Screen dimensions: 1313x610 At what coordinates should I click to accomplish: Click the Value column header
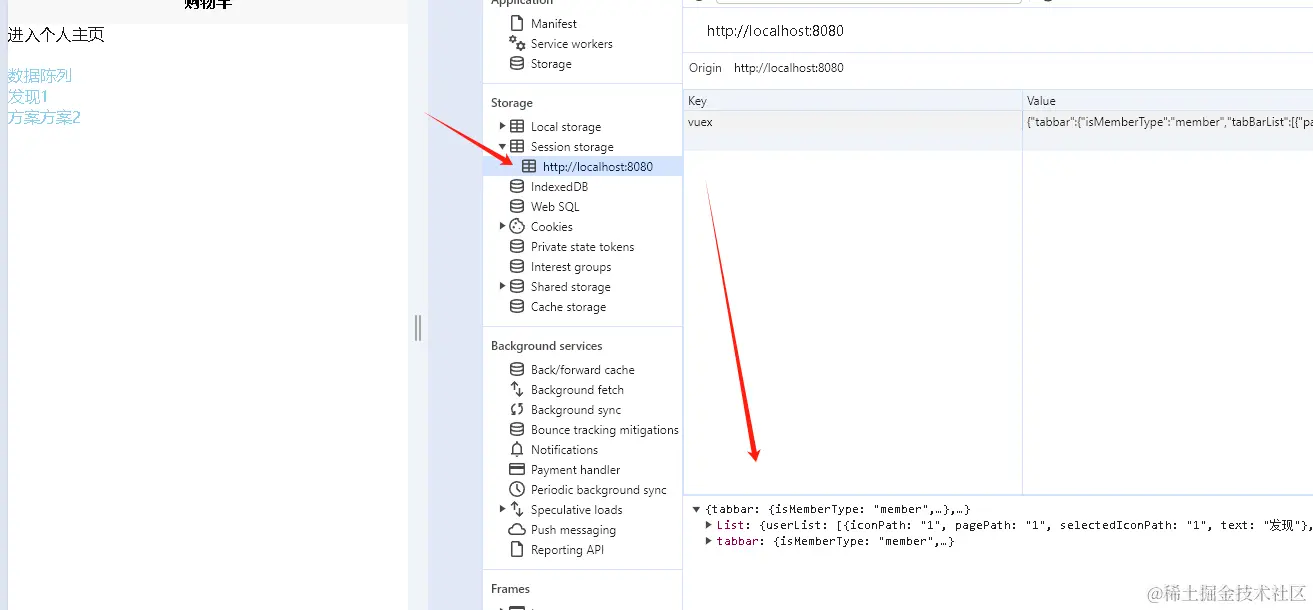click(x=1168, y=101)
